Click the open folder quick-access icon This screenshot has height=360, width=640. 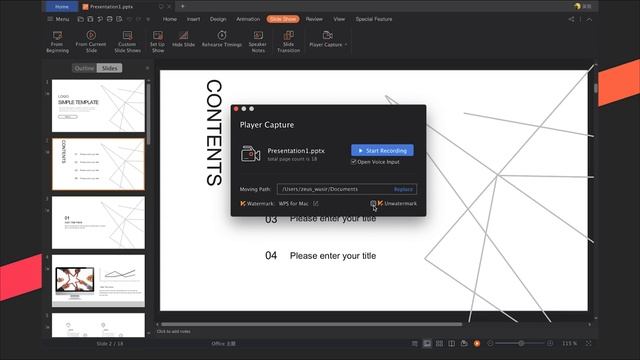[x=80, y=19]
